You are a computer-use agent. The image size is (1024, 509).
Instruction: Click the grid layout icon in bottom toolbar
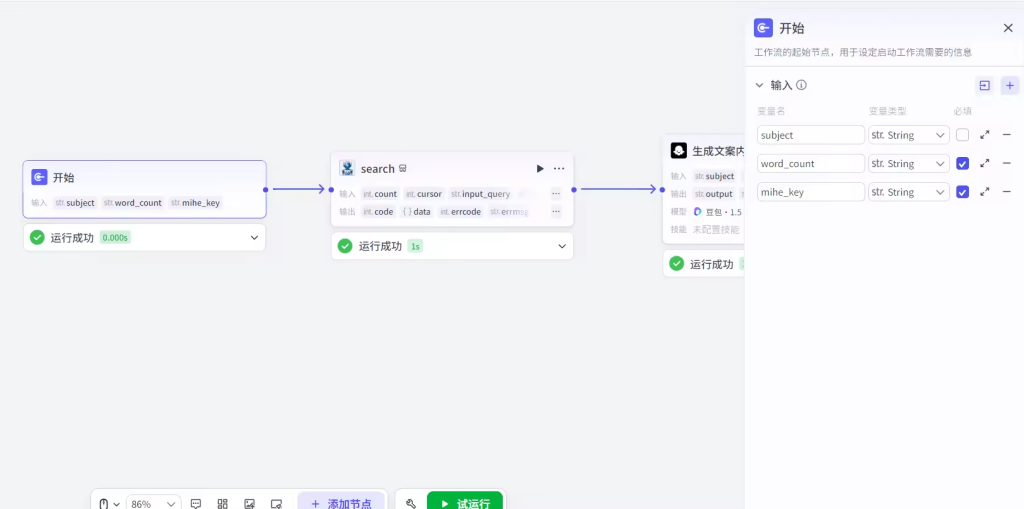223,504
